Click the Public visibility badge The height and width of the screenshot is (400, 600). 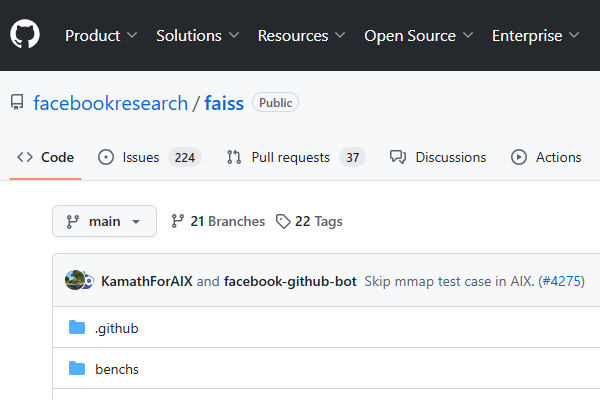[x=275, y=103]
